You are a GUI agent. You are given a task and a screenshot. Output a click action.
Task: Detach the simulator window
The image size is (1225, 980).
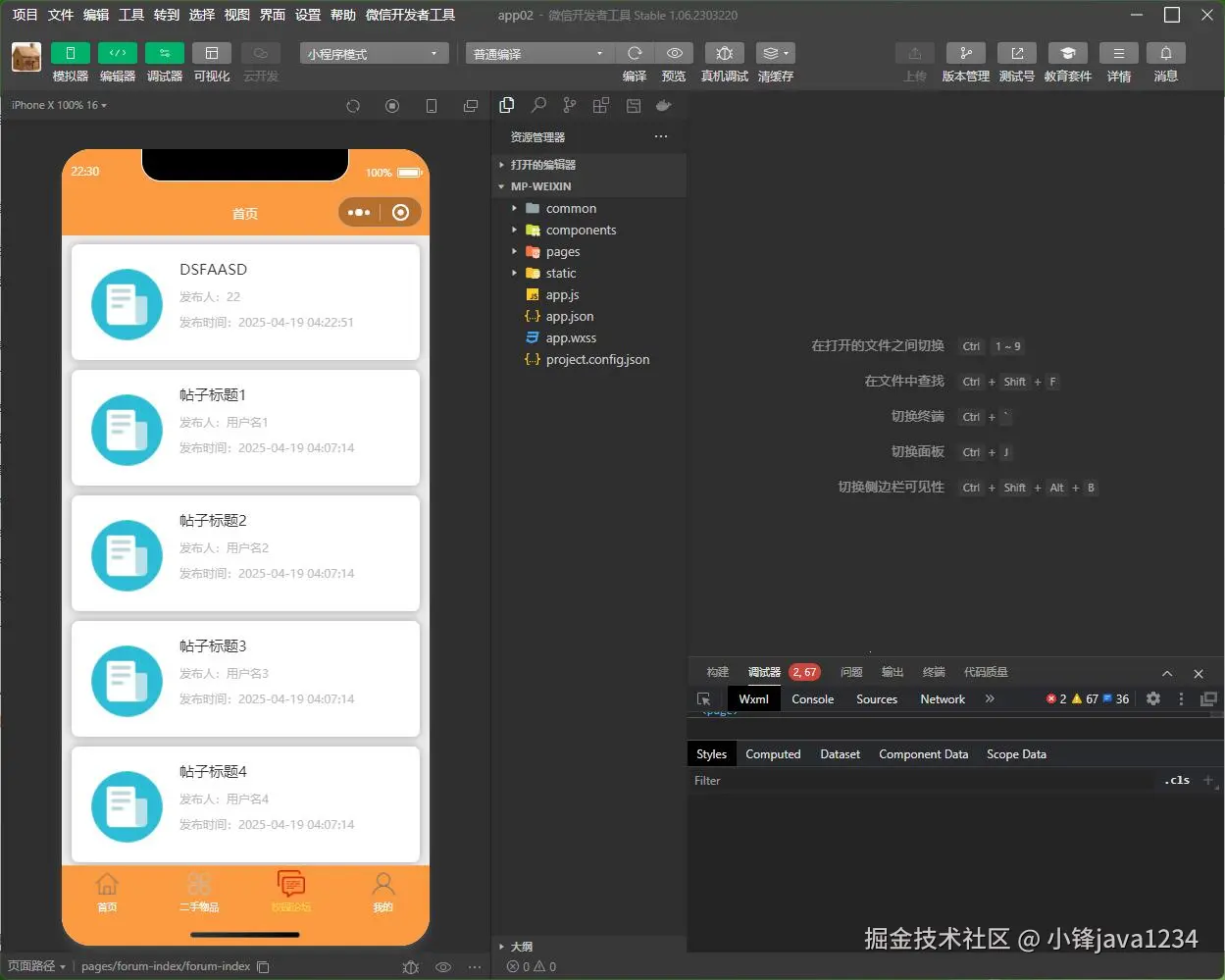coord(471,106)
